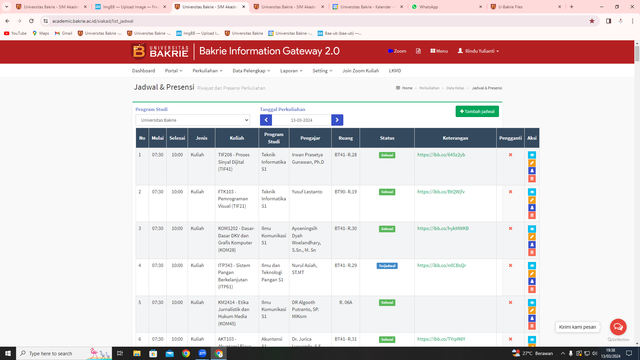This screenshot has width=640, height=360.
Task: Delete the TIF208 Proses Sinyal Dijital schedule
Action: (x=531, y=178)
